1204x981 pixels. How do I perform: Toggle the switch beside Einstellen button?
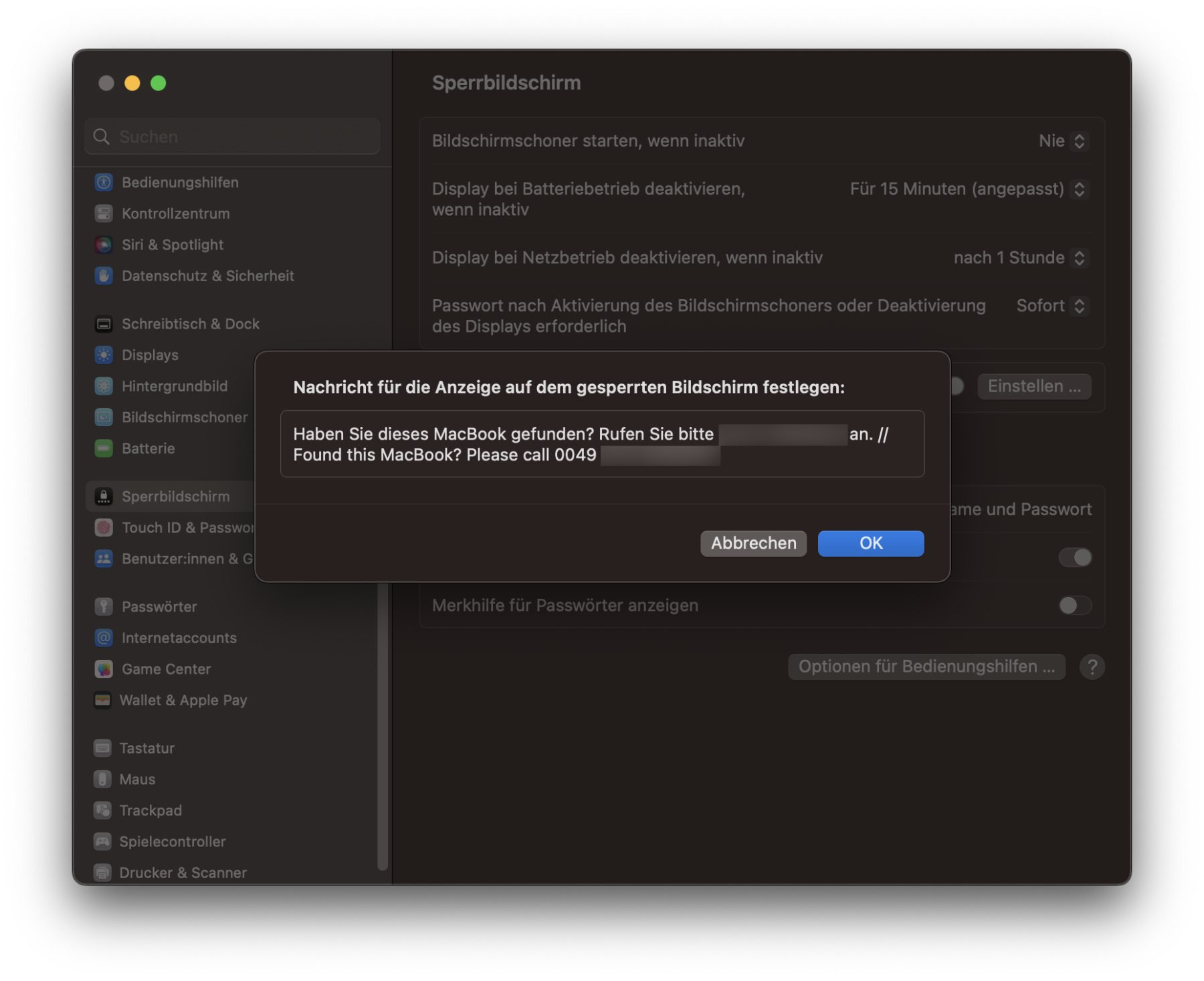(957, 386)
